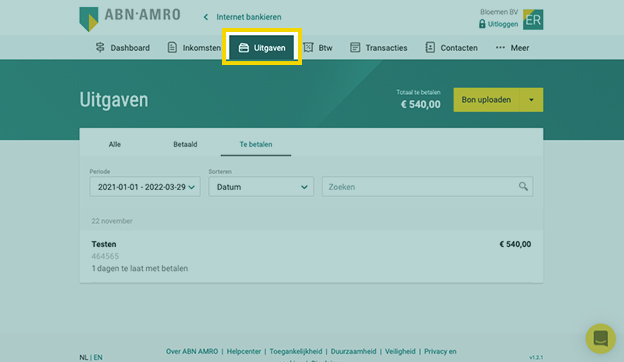Open the Testen expense entry
Screen dimensions: 624x362
click(x=311, y=256)
